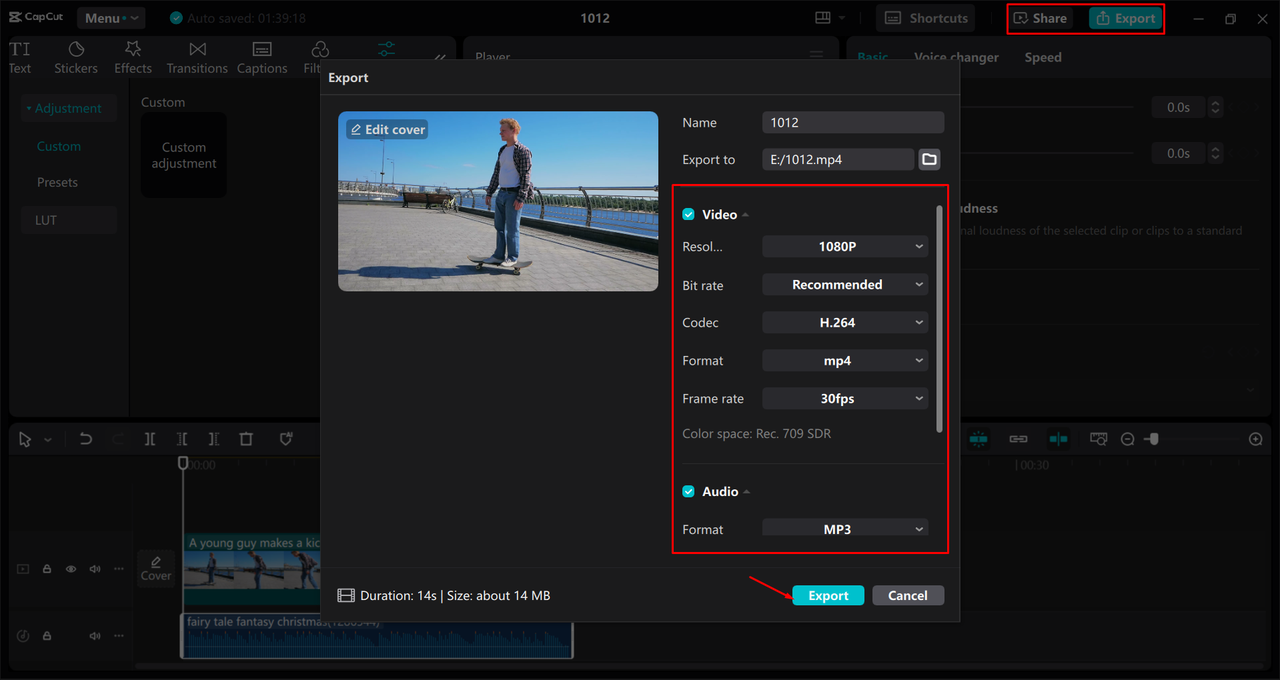Select Presets under Adjustment
Image resolution: width=1280 pixels, height=680 pixels.
click(x=57, y=182)
